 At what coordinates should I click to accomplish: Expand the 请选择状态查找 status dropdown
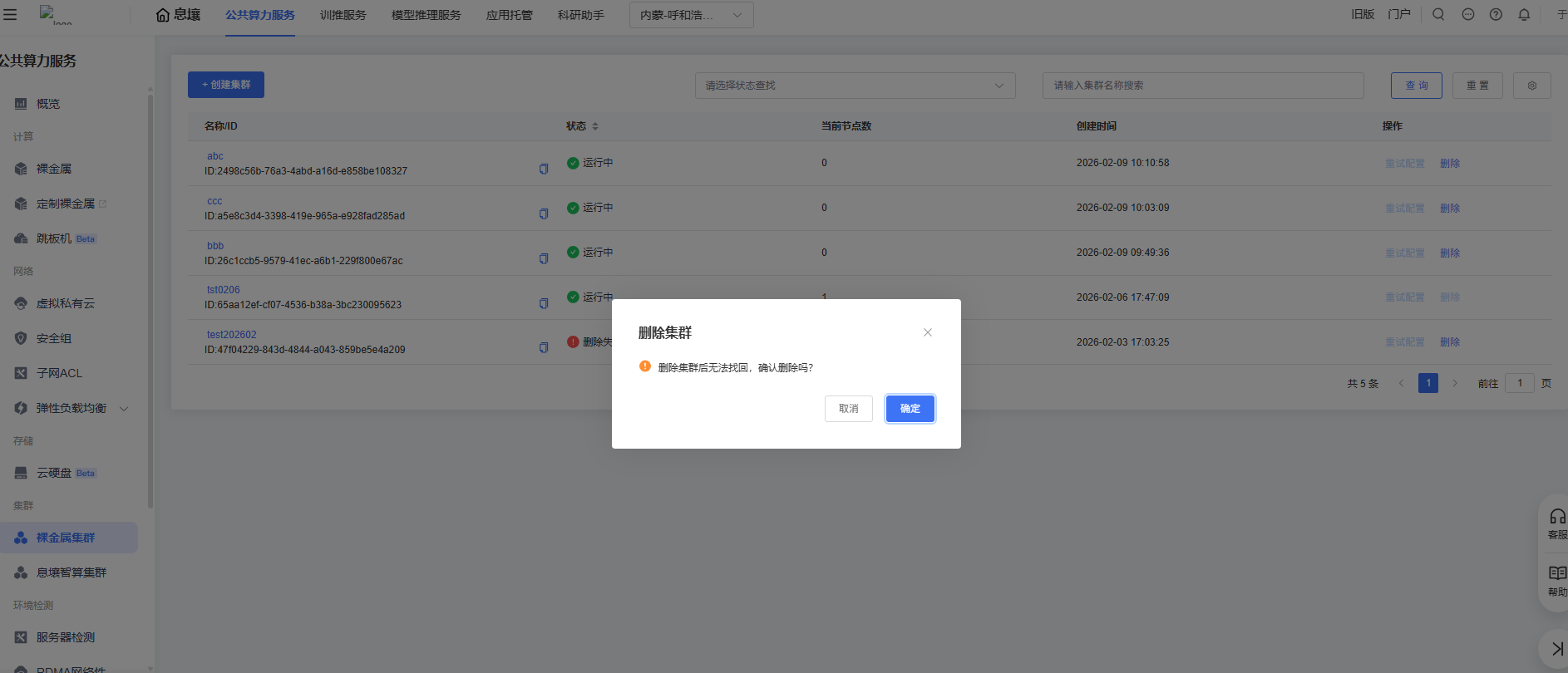tap(855, 86)
